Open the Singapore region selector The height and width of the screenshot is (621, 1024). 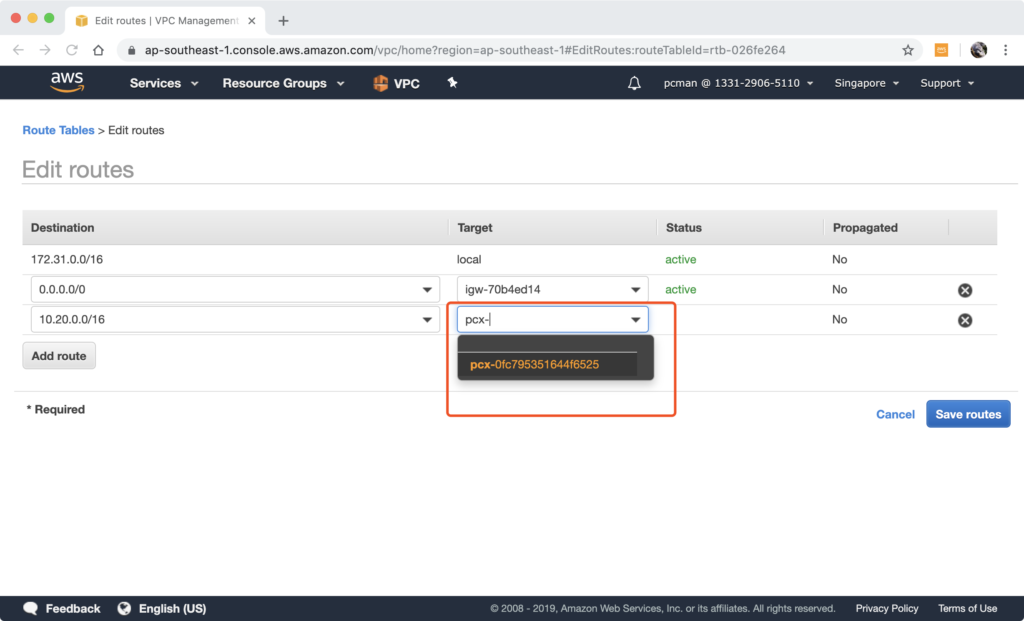[x=867, y=83]
